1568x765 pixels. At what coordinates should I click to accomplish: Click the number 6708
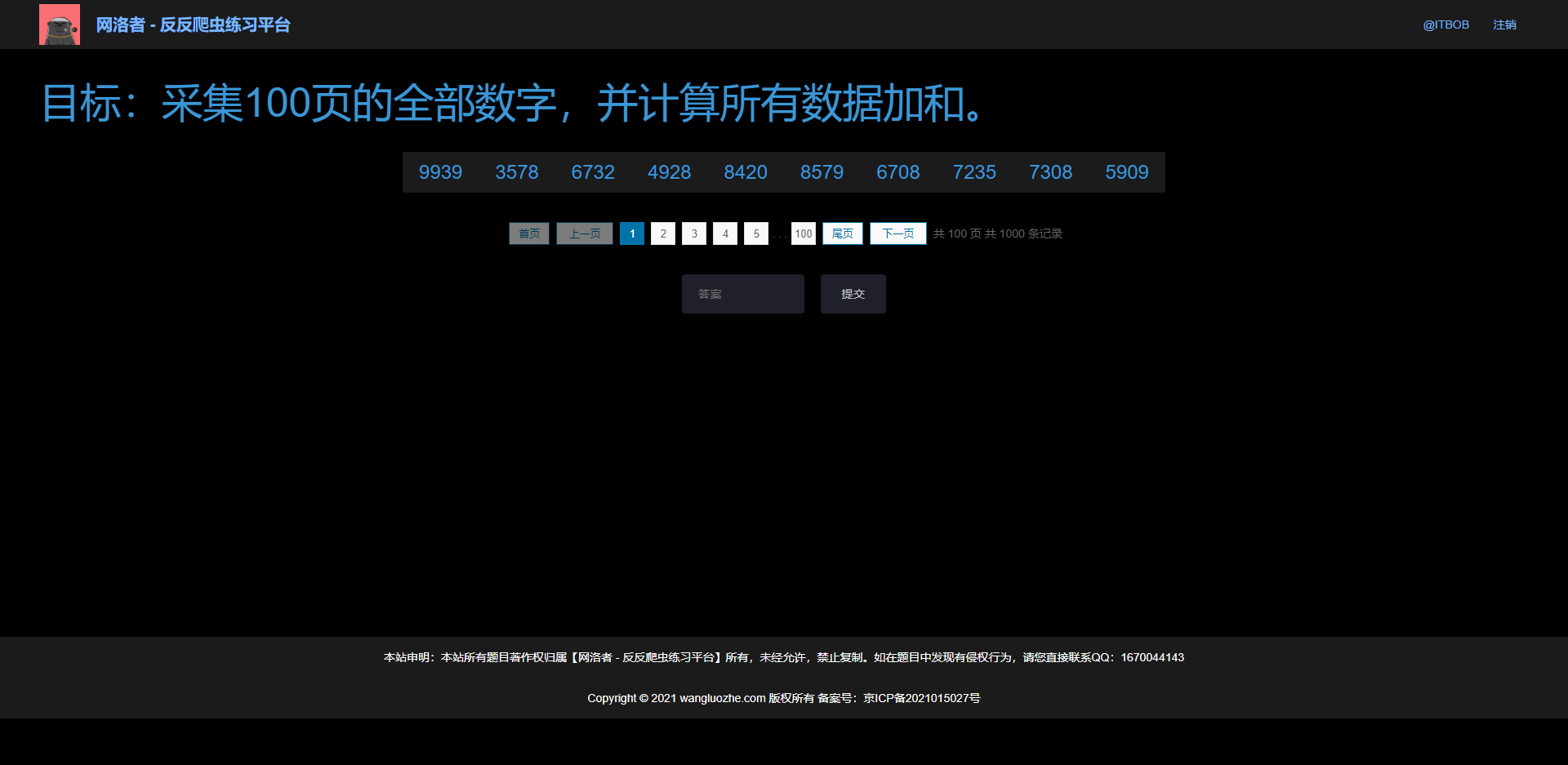coord(898,172)
